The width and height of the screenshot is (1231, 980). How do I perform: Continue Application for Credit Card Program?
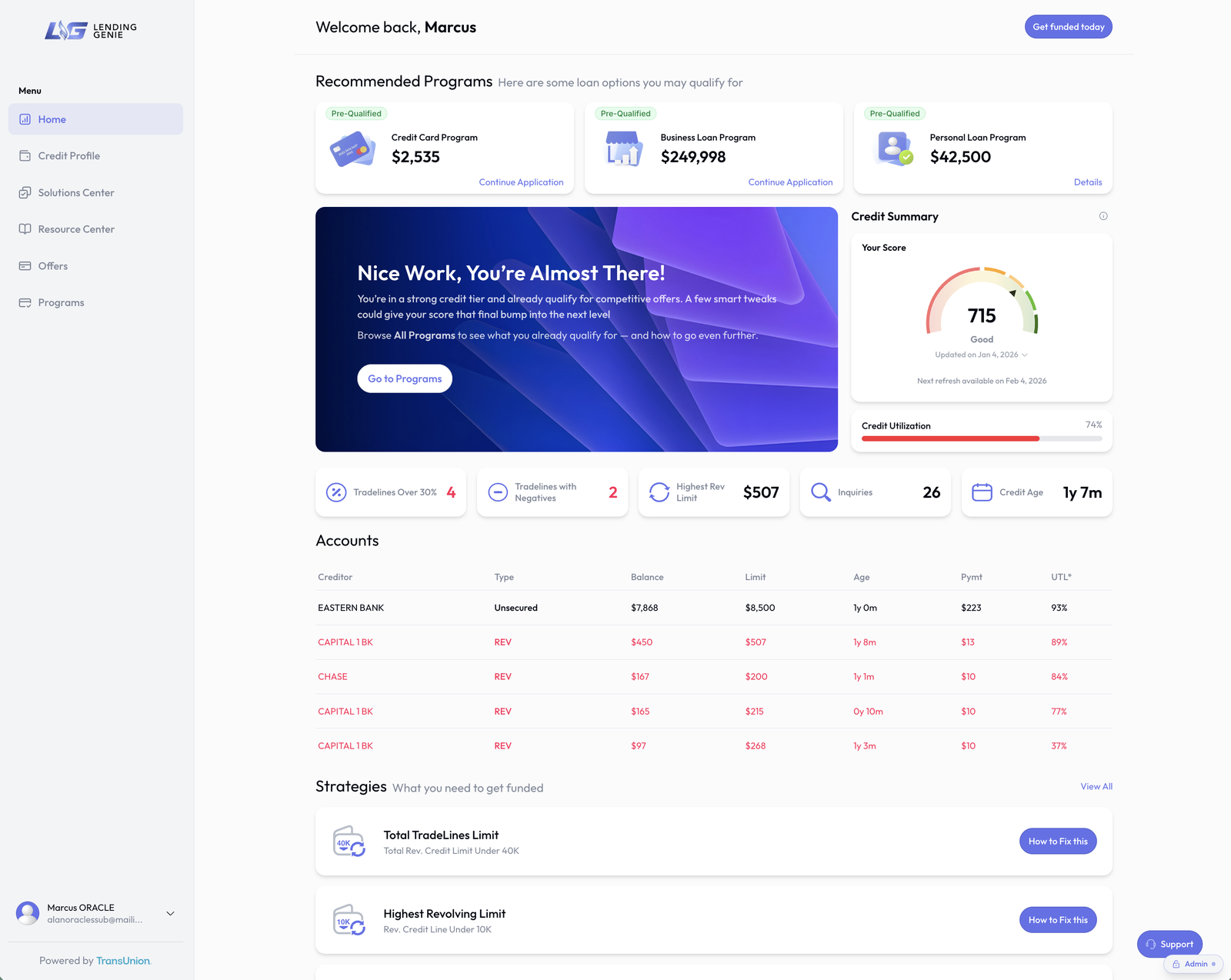521,182
